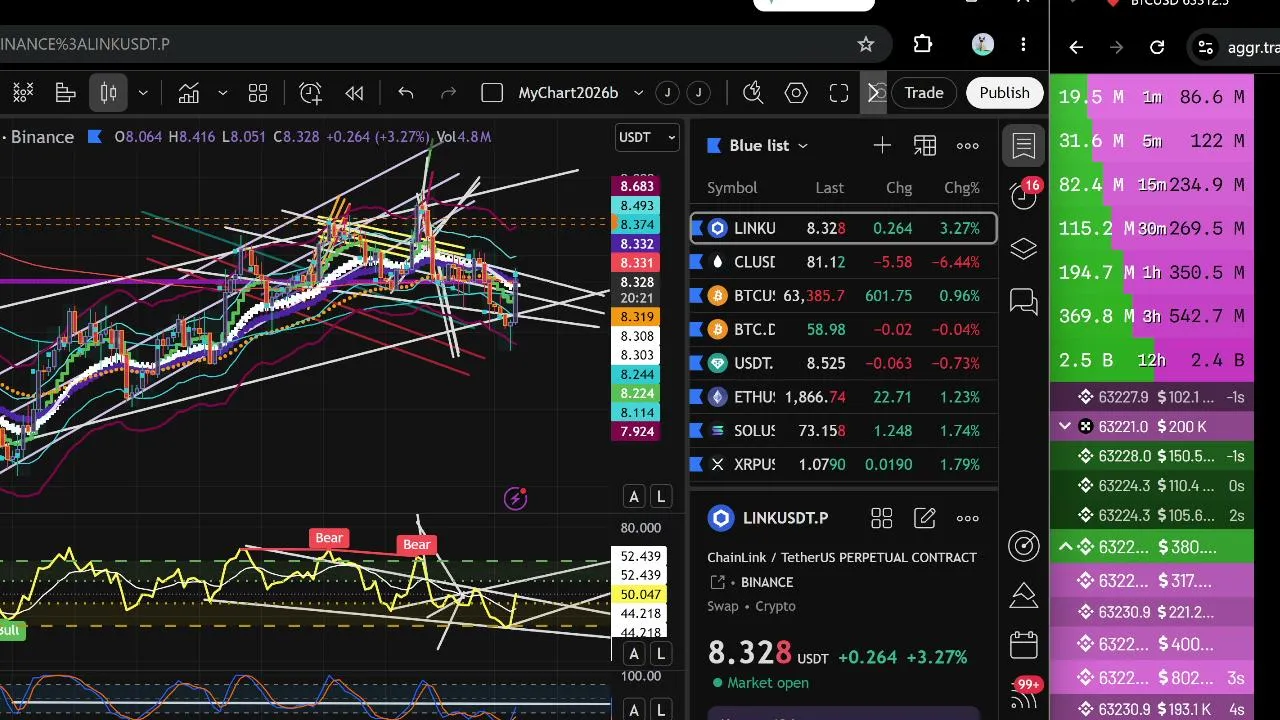
Task: Toggle log scale L on the price chart
Action: tap(661, 496)
